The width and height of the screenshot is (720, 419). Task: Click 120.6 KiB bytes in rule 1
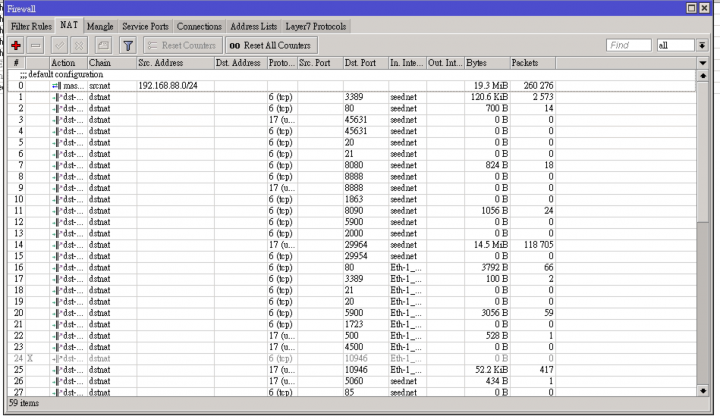click(489, 97)
